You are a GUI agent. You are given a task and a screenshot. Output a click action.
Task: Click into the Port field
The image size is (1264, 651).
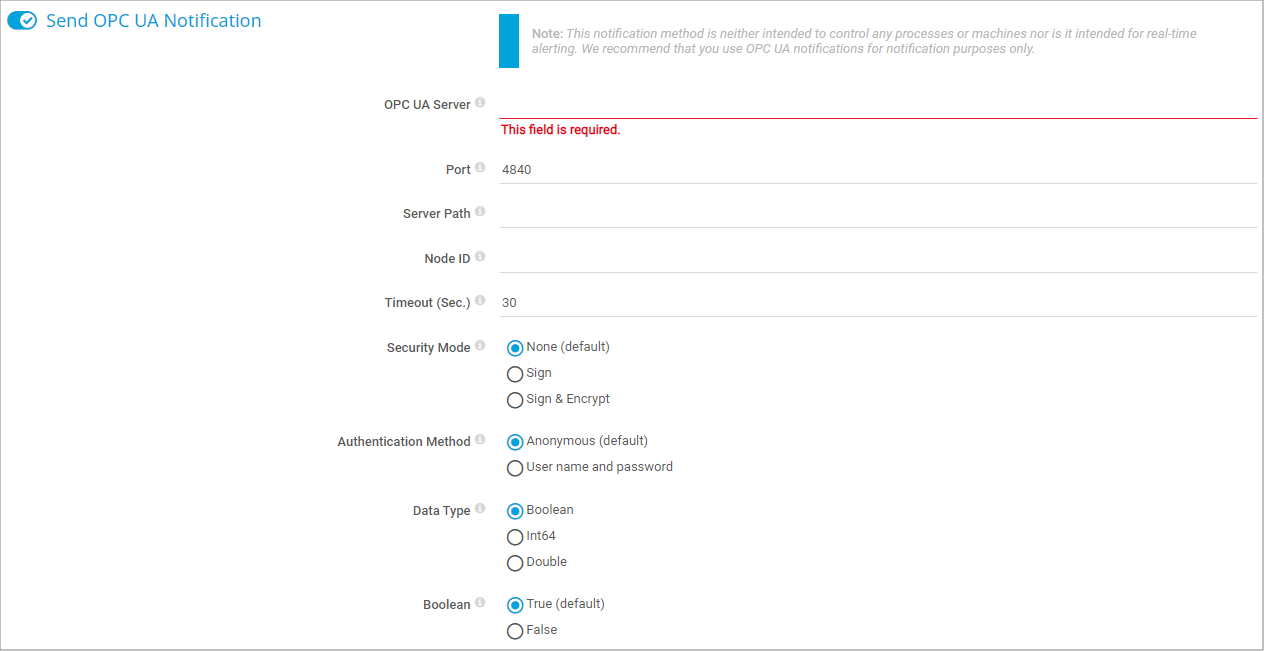pos(878,170)
